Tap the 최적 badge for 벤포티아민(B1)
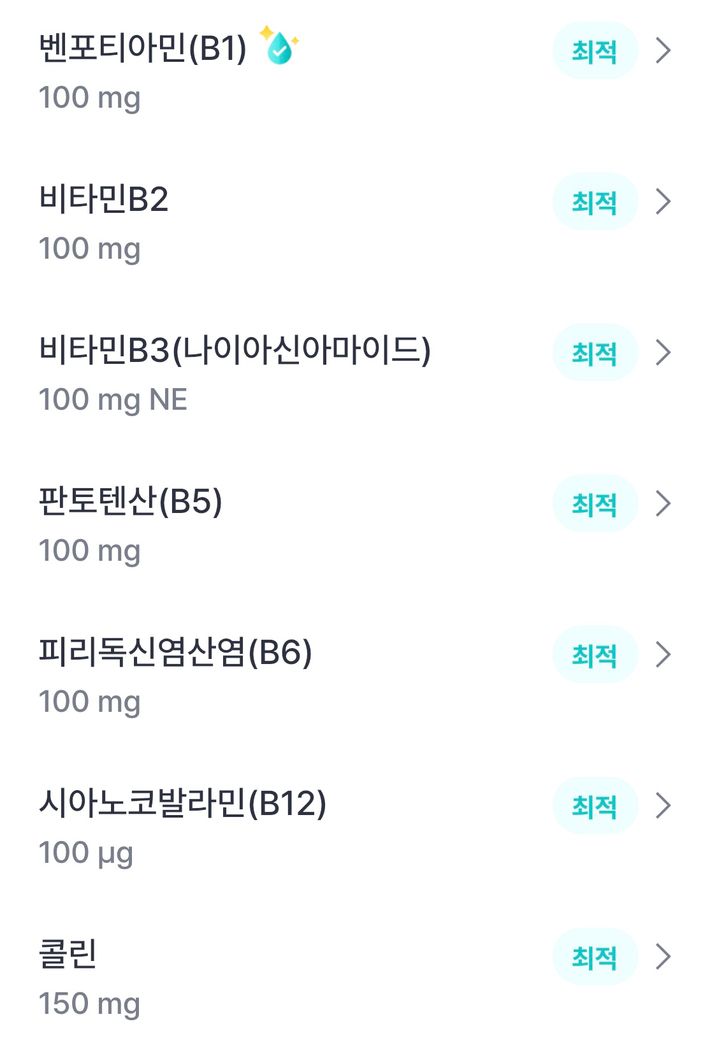 click(595, 51)
